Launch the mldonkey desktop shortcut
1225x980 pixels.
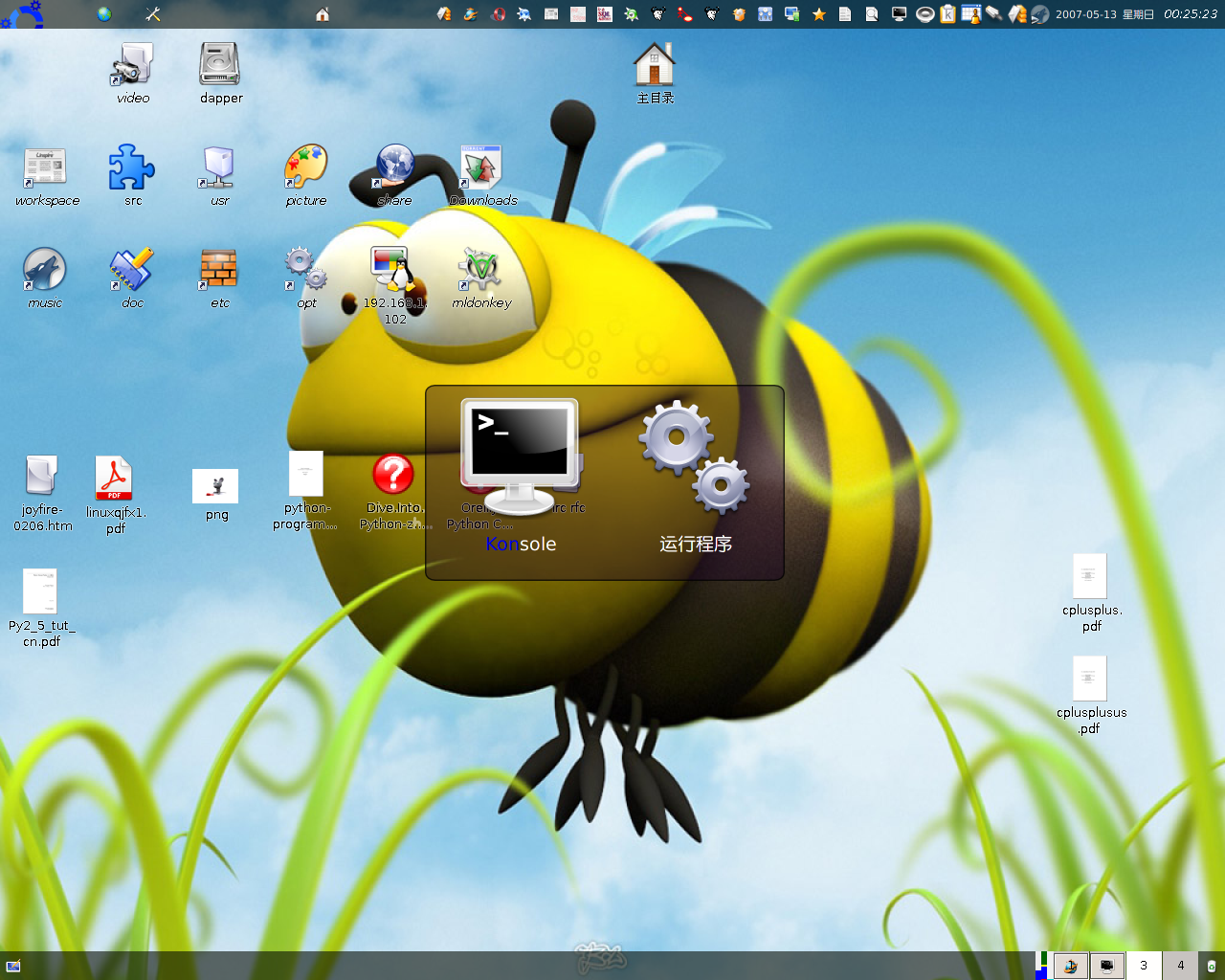coord(481,278)
